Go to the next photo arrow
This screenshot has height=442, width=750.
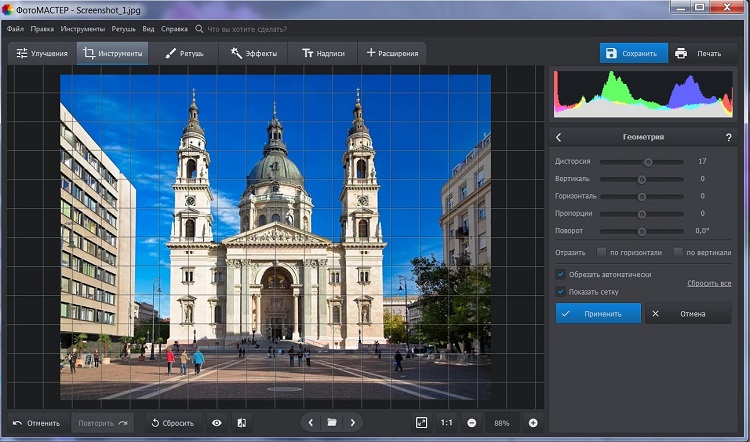[x=353, y=423]
